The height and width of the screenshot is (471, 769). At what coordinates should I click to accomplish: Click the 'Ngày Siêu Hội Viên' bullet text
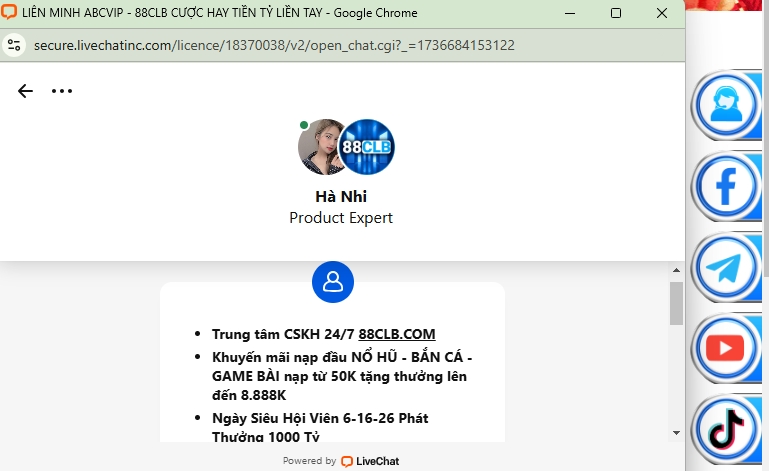[x=320, y=427]
